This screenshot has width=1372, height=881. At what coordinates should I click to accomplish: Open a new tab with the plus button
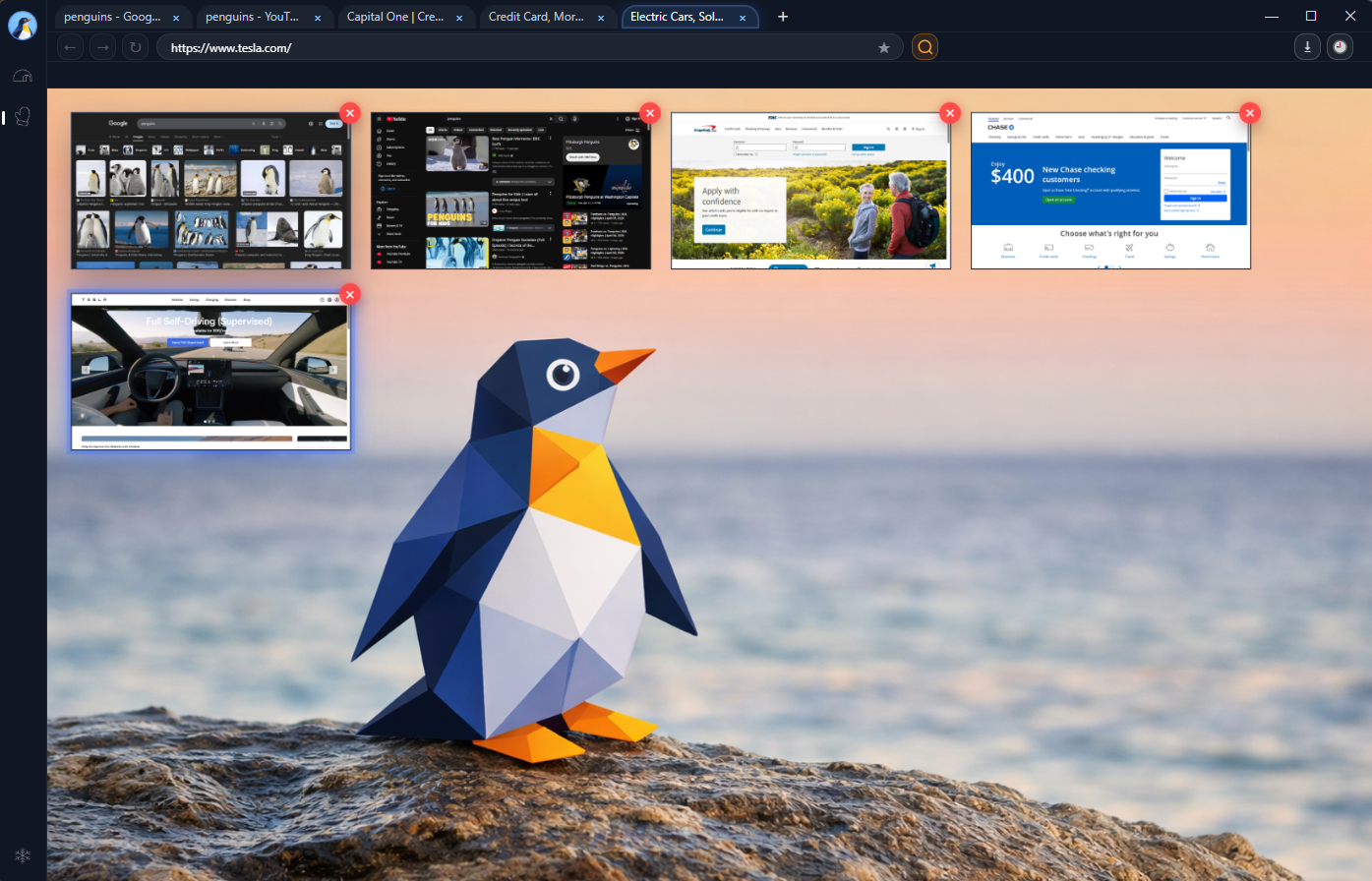pyautogui.click(x=783, y=17)
